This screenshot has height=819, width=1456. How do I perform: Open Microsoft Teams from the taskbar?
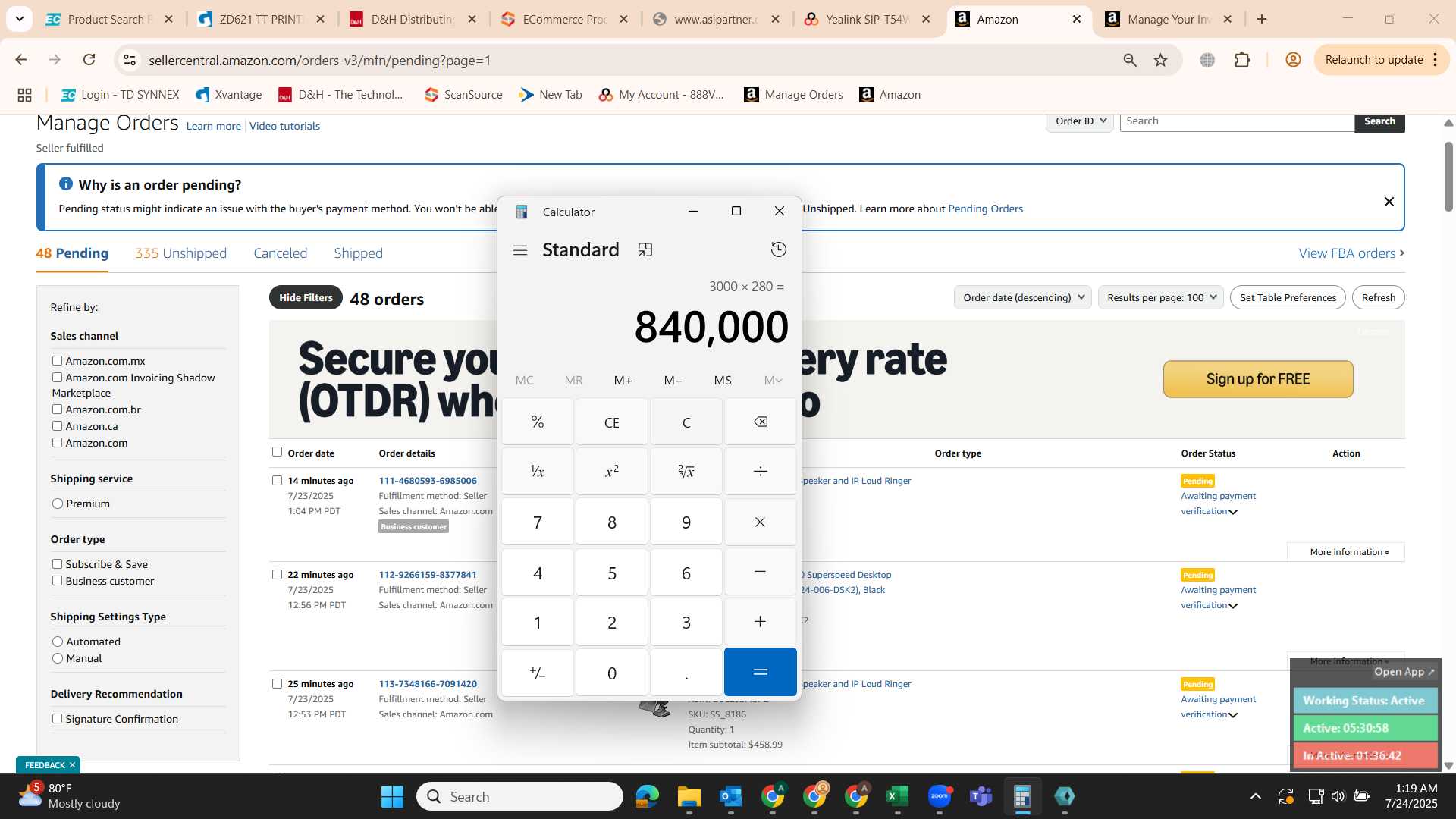tap(981, 796)
